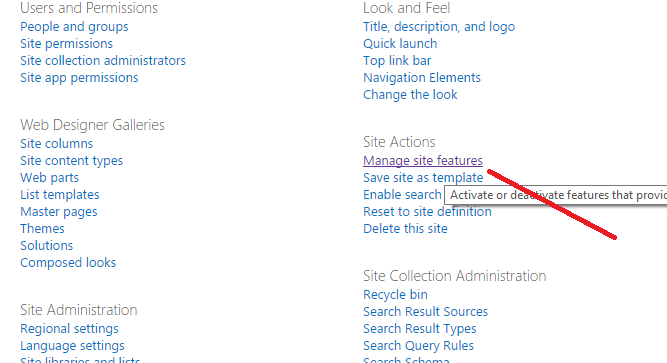Select the Quick launch link
Screen dimensions: 667x363
click(x=400, y=44)
